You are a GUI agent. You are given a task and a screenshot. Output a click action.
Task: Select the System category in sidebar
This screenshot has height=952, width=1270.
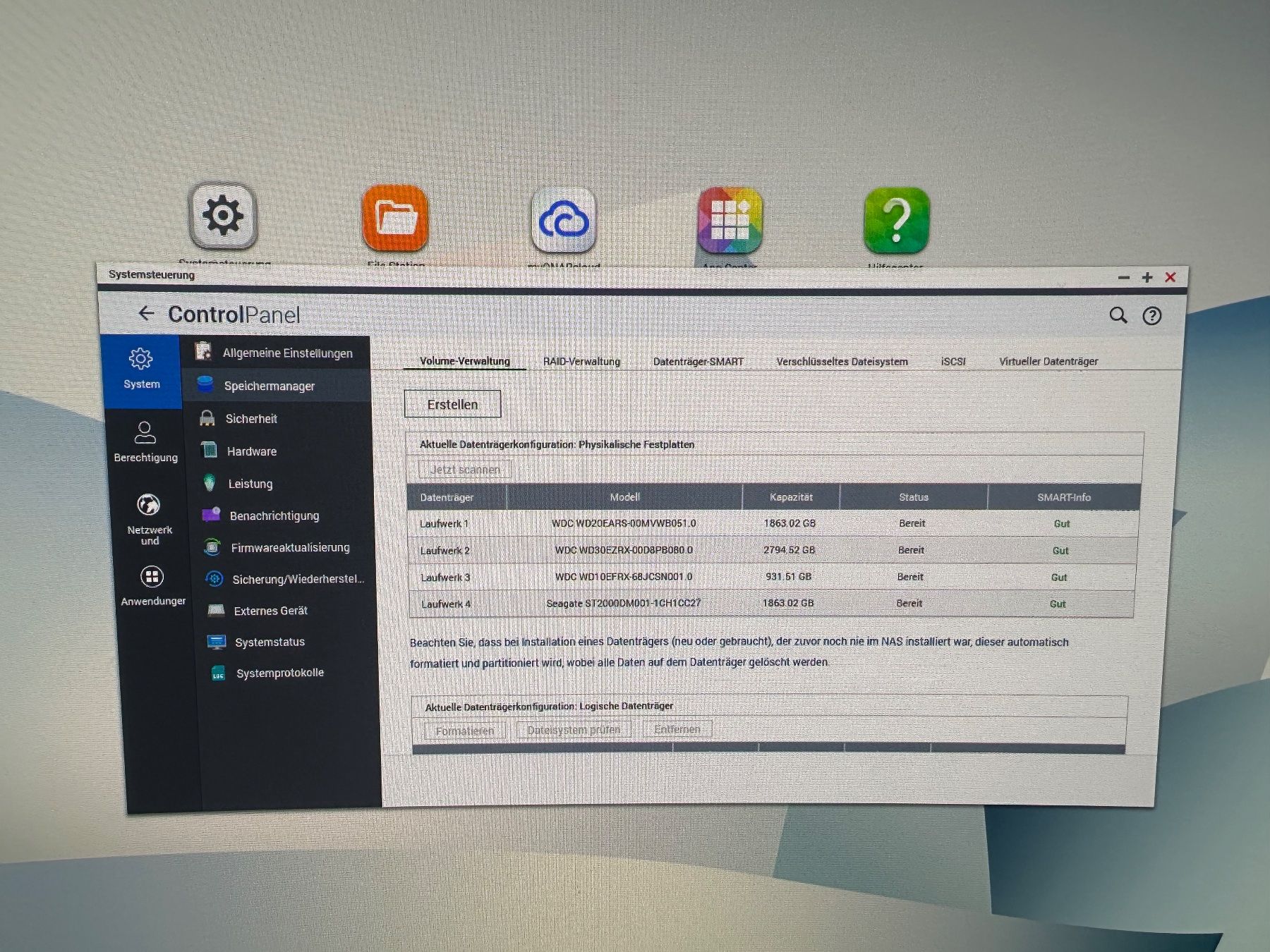142,370
